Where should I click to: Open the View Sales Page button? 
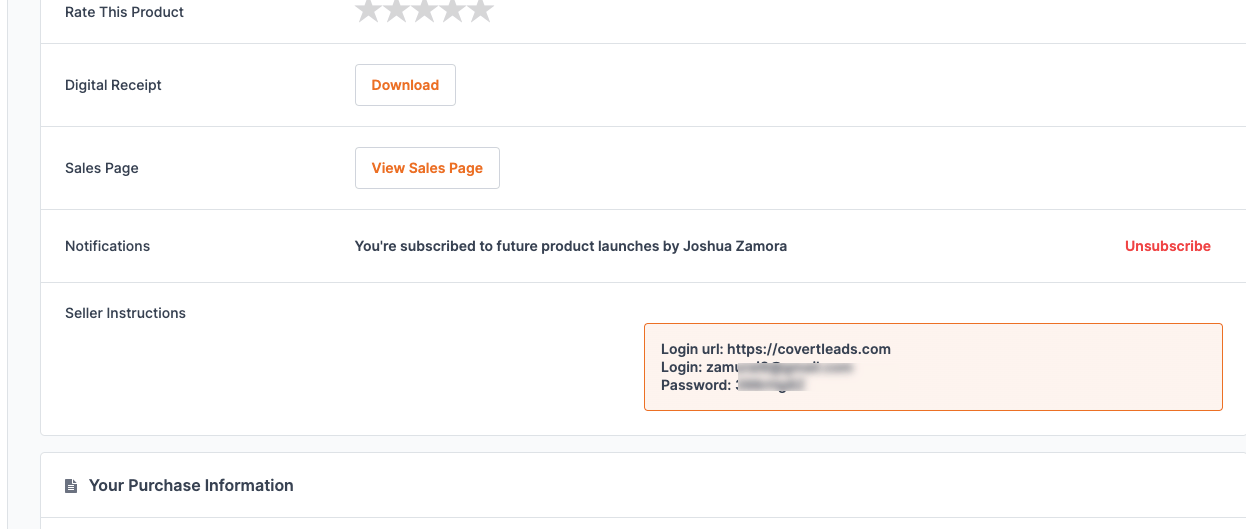[x=427, y=168]
